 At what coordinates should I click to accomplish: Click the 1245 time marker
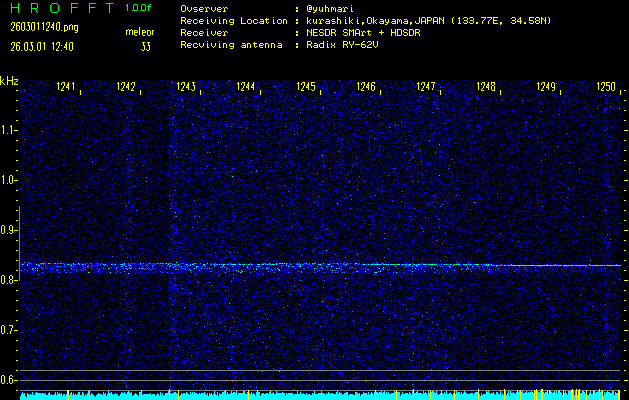click(x=306, y=87)
